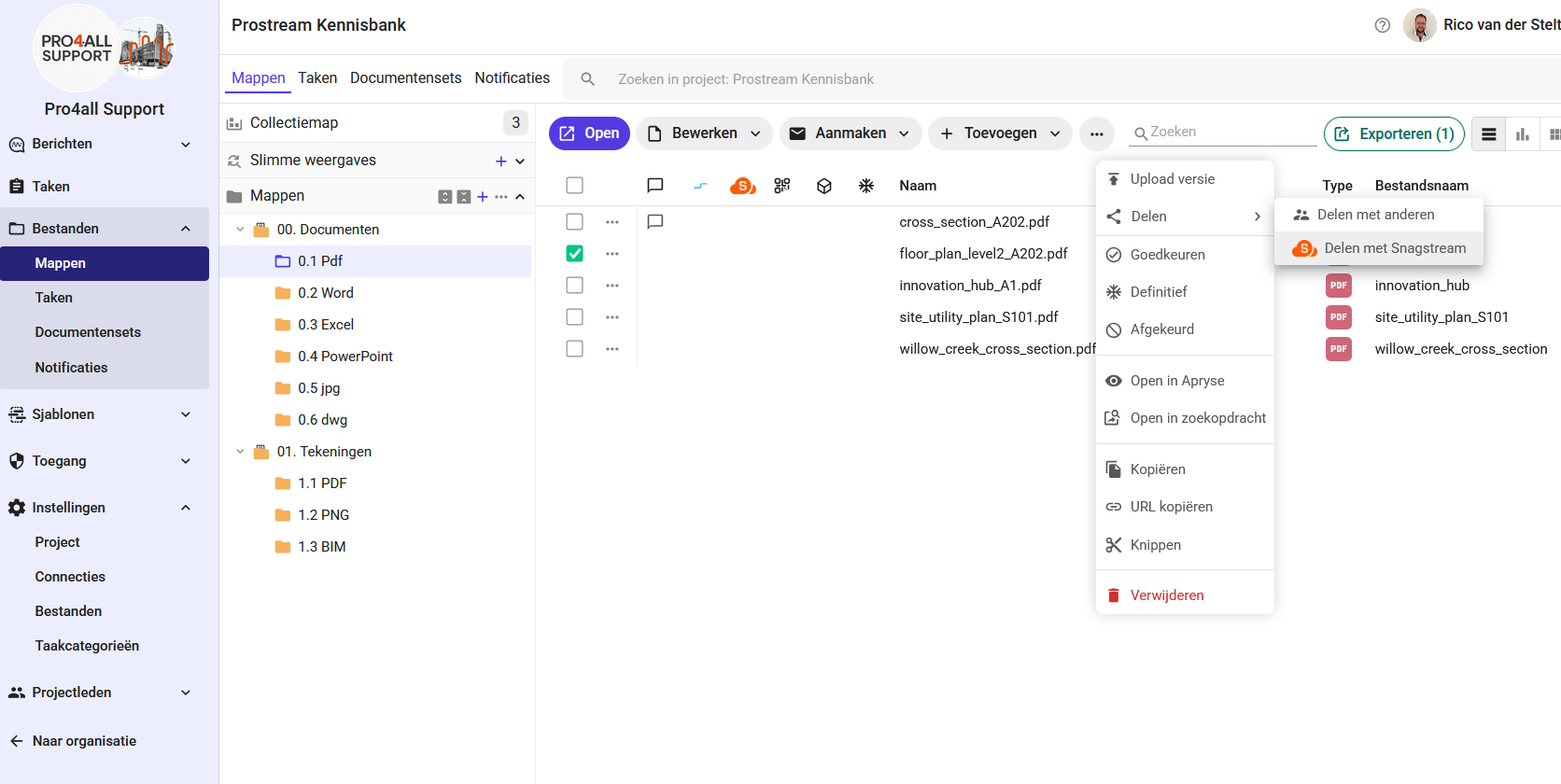
Task: Open more actions for willow_creek_cross_section.pdf row
Action: click(x=612, y=349)
